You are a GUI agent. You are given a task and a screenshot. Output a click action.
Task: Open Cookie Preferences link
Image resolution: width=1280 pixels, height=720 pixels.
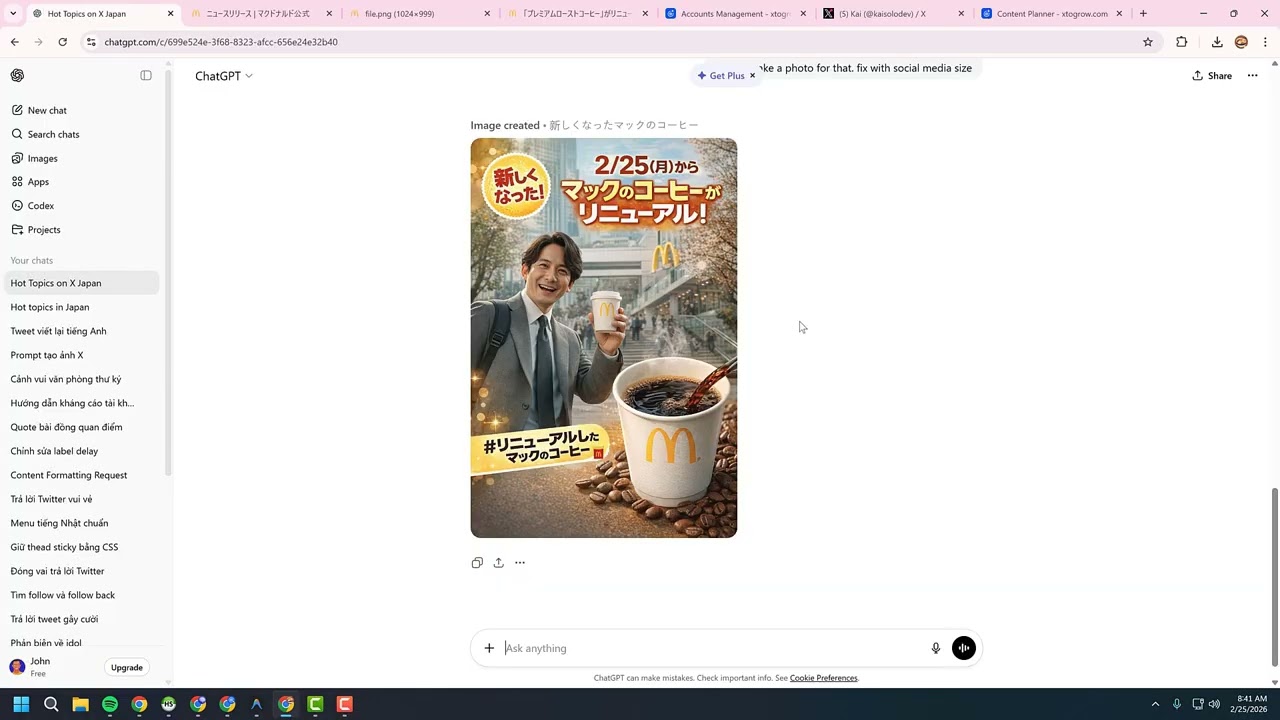pyautogui.click(x=824, y=678)
